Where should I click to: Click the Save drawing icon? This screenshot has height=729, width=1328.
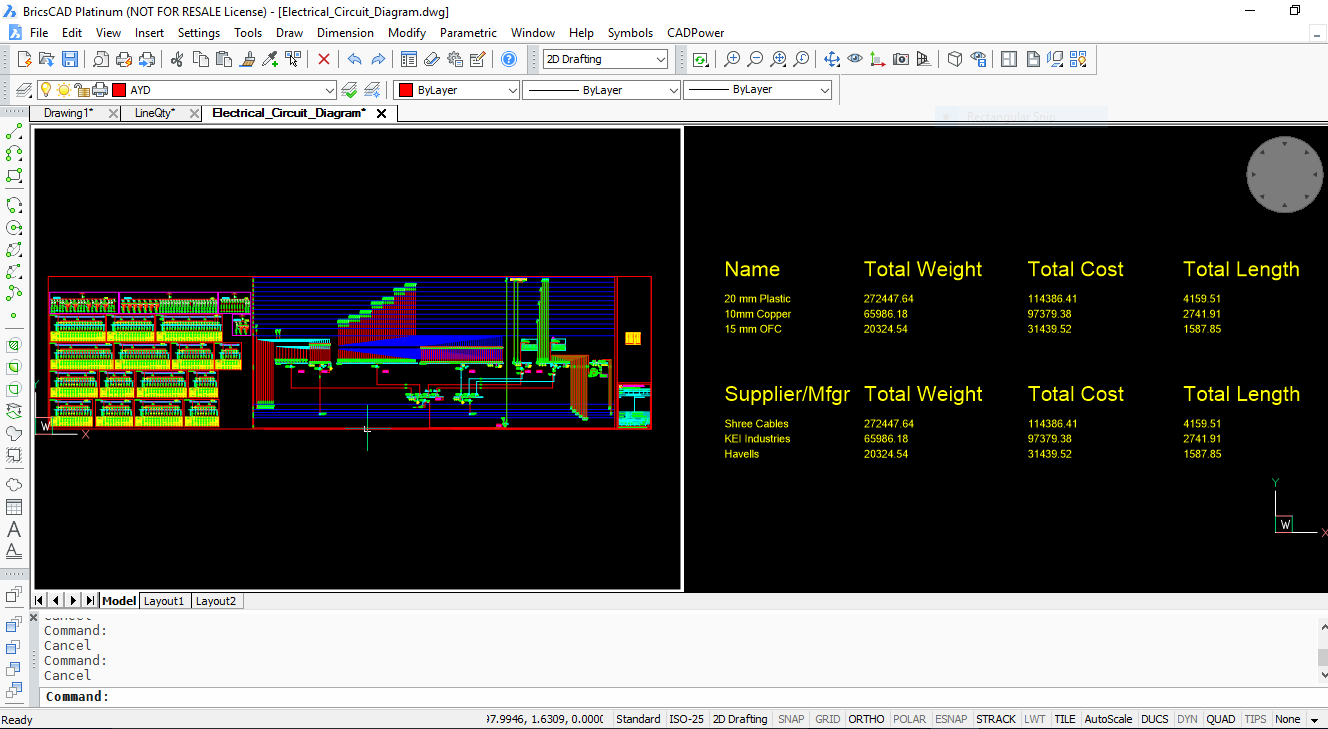(x=70, y=60)
